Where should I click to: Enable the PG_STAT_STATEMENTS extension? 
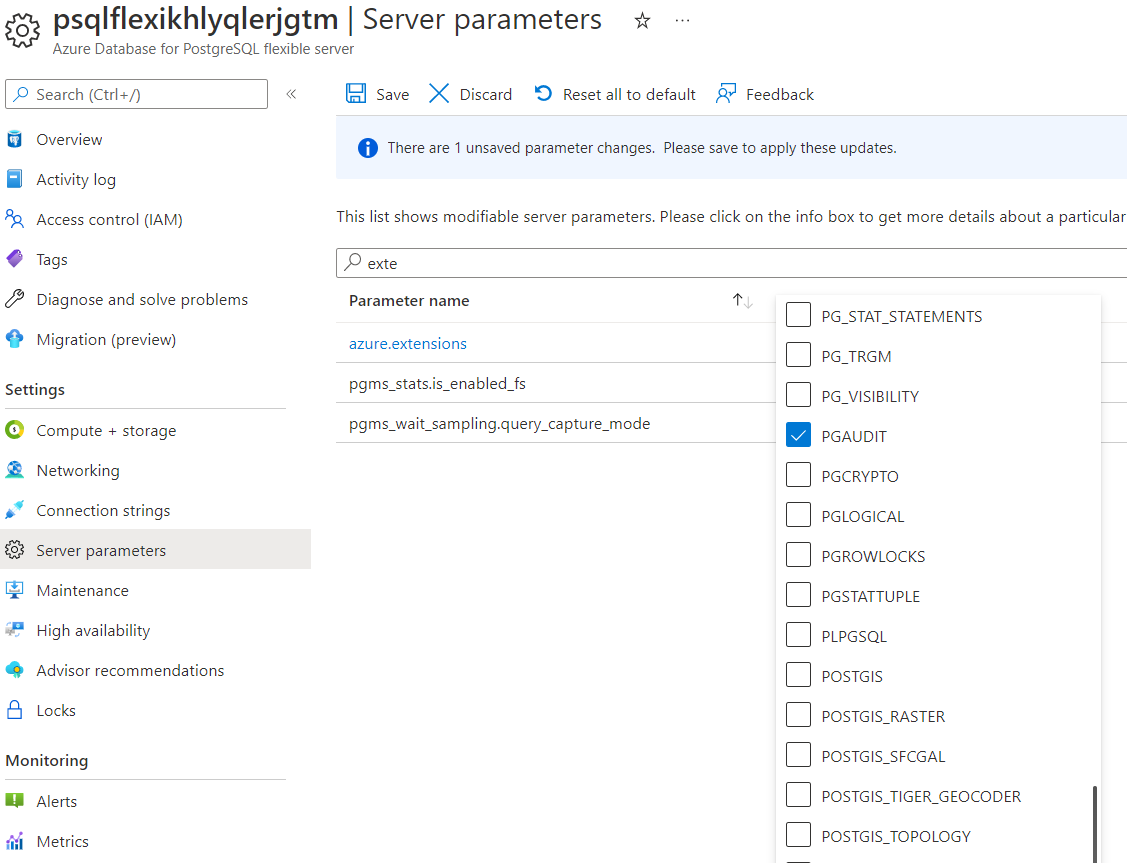[x=798, y=315]
